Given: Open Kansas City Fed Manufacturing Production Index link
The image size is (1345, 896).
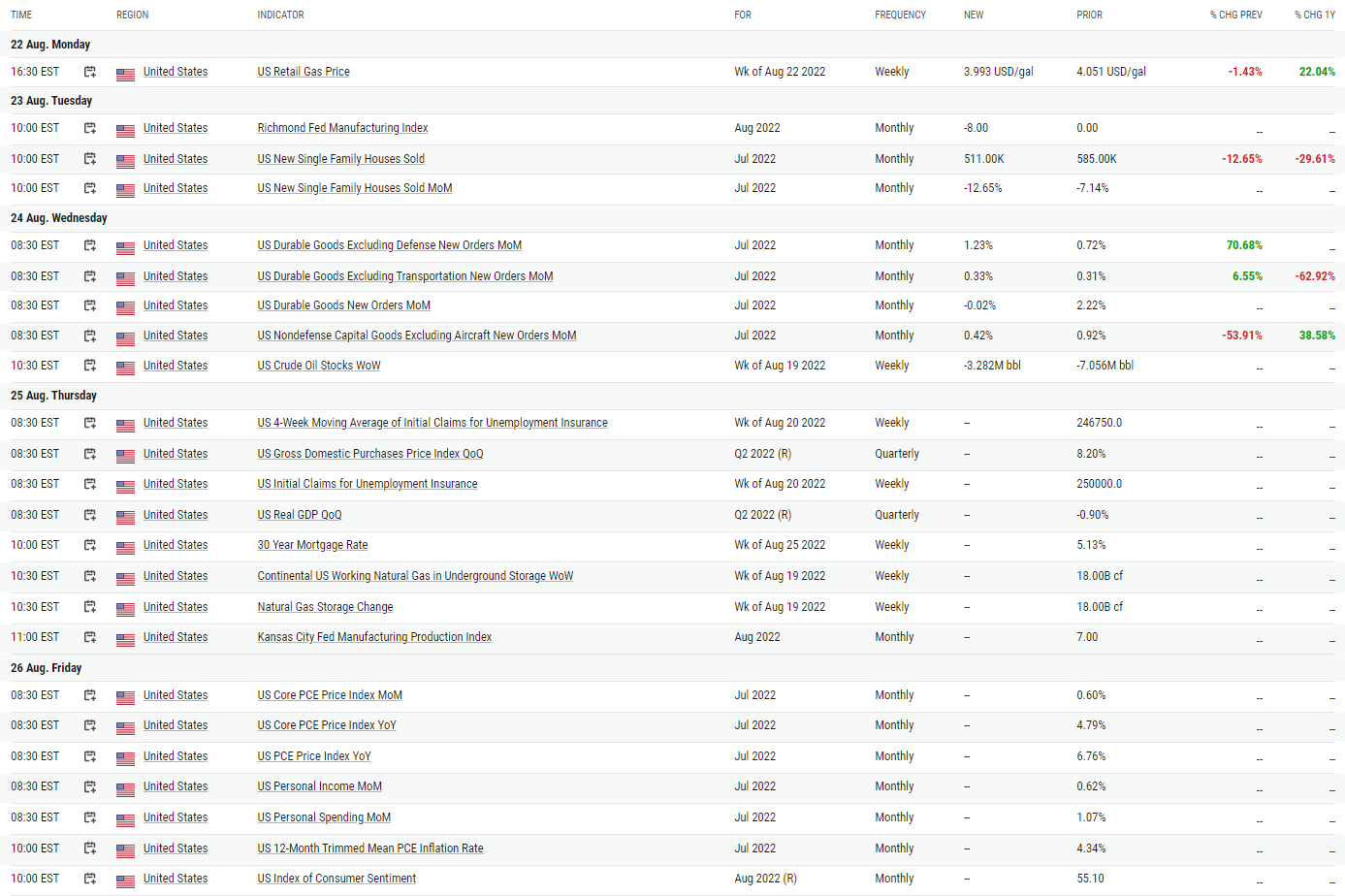Looking at the screenshot, I should [x=374, y=637].
